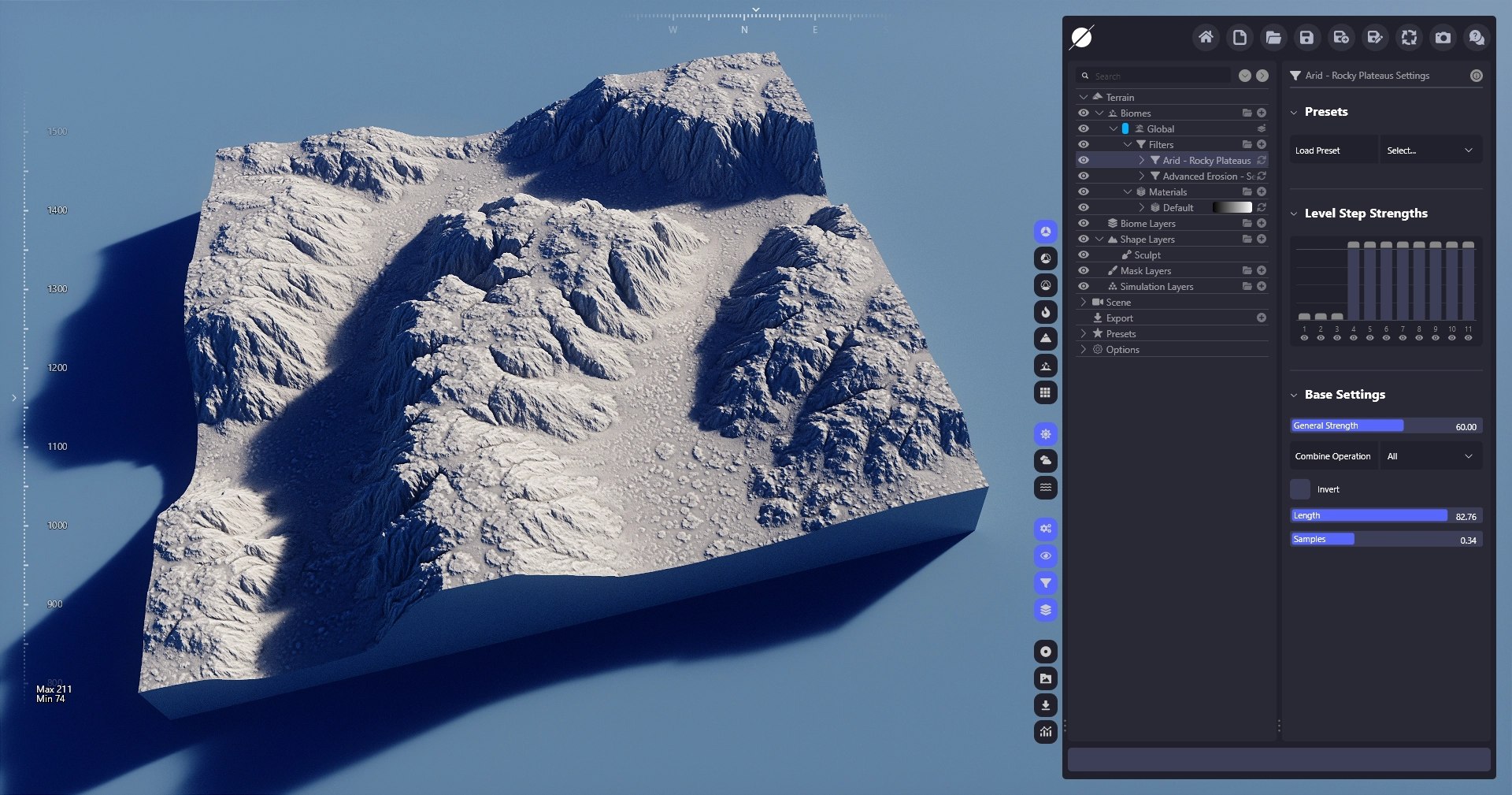The height and width of the screenshot is (795, 1512).
Task: Click the Search field in tree panel
Action: pyautogui.click(x=1158, y=76)
